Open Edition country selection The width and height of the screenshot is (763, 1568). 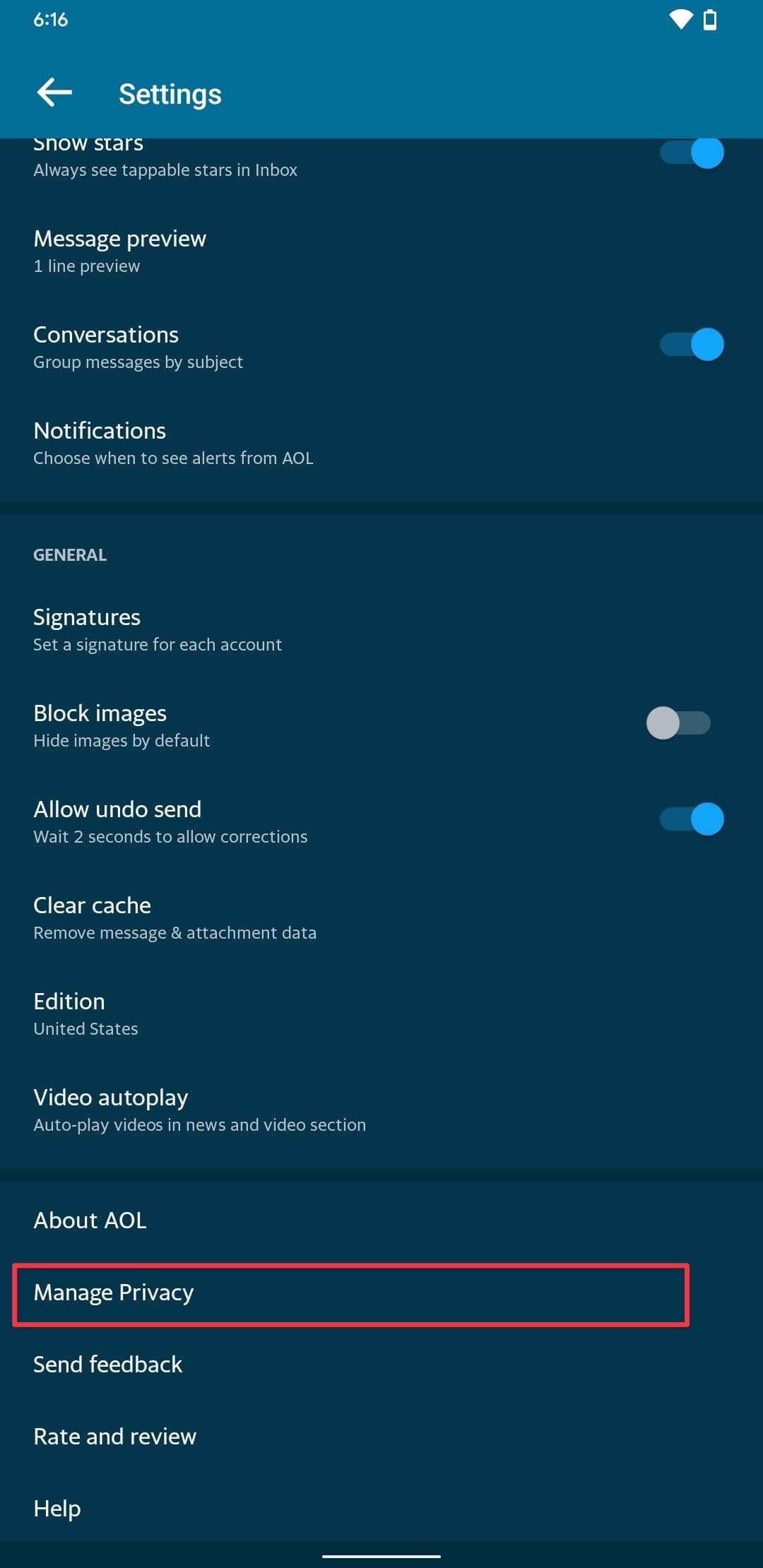381,1014
